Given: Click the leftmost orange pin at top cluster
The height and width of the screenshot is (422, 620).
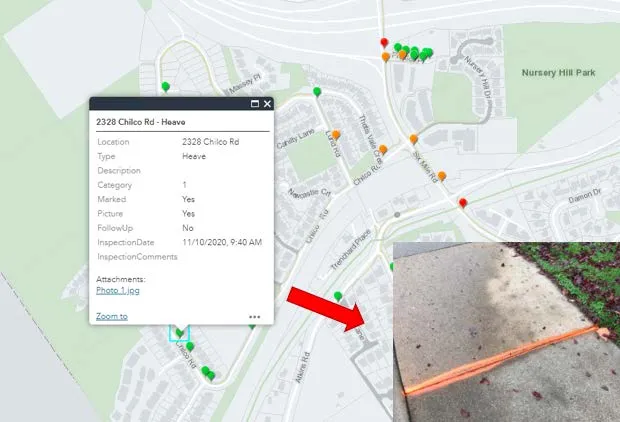Looking at the screenshot, I should [386, 57].
